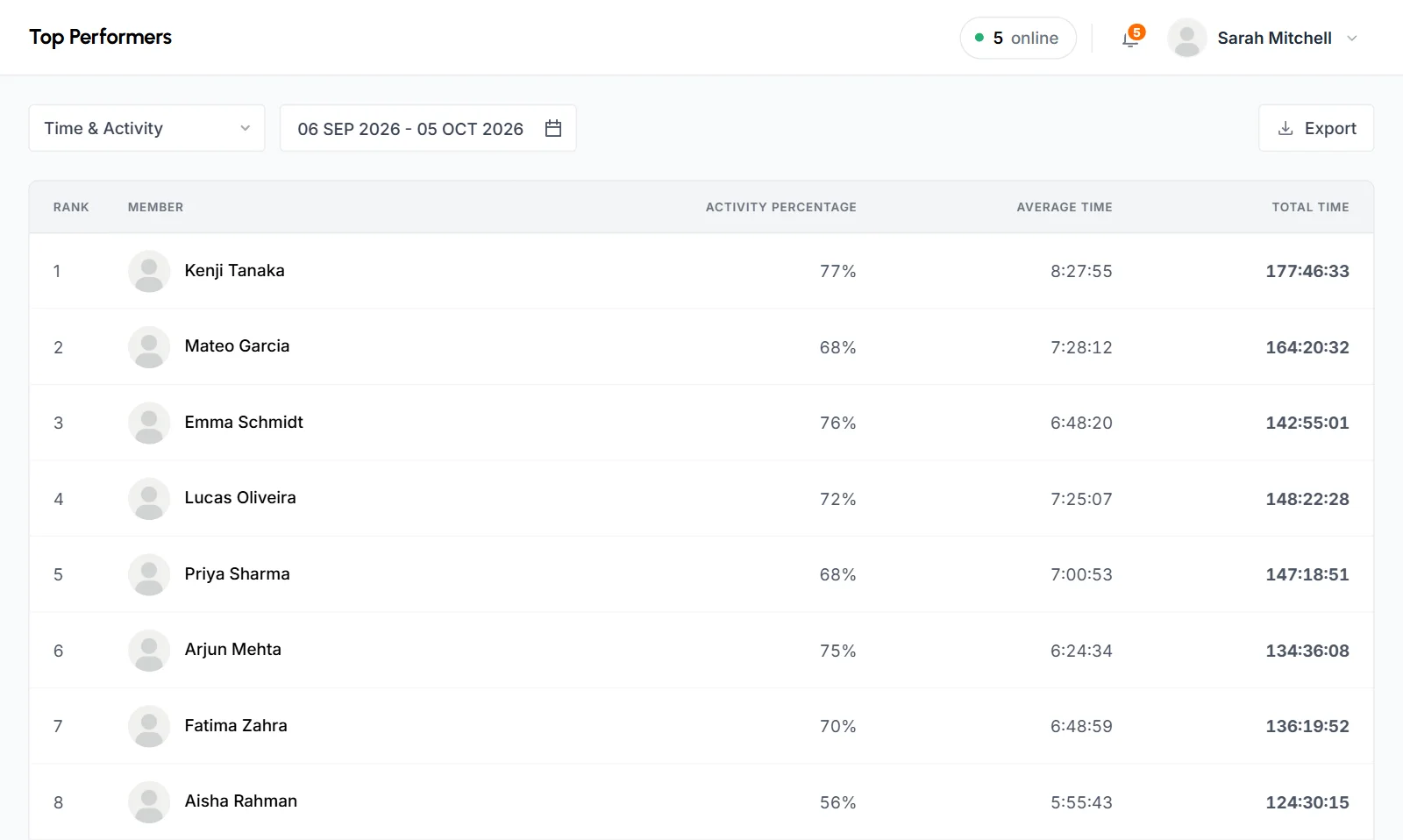Sort by AVERAGE TIME column header
Image resolution: width=1403 pixels, height=840 pixels.
click(x=1065, y=207)
